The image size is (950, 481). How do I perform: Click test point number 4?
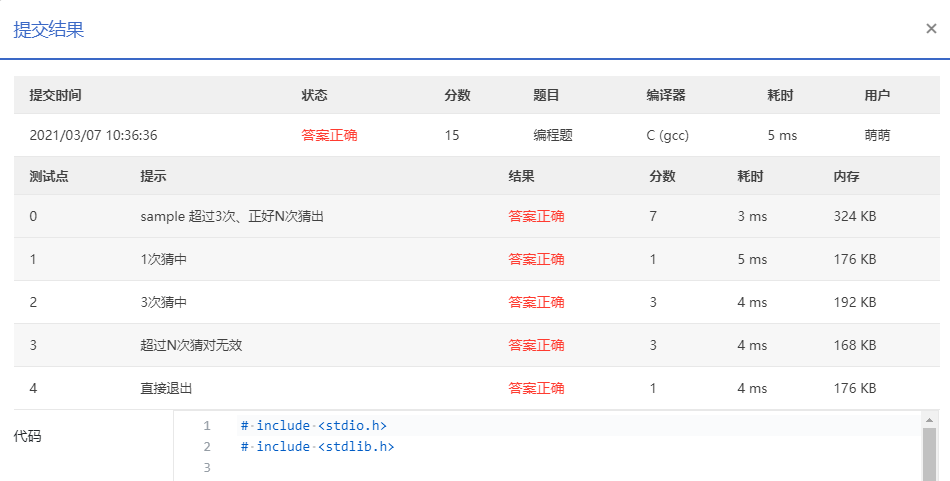coord(33,388)
